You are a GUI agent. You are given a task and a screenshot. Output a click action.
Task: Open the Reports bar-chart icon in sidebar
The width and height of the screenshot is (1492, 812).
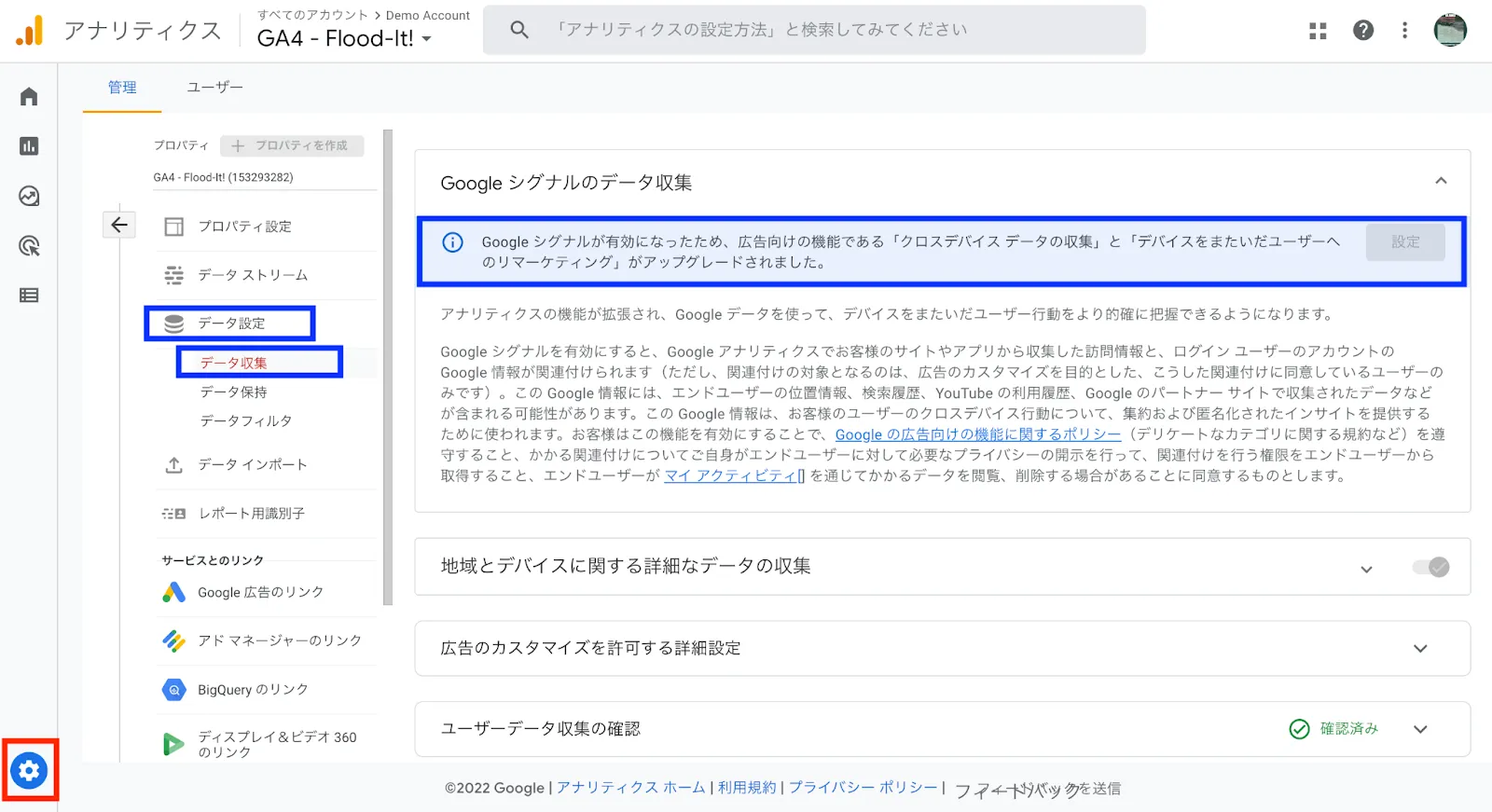[x=29, y=146]
